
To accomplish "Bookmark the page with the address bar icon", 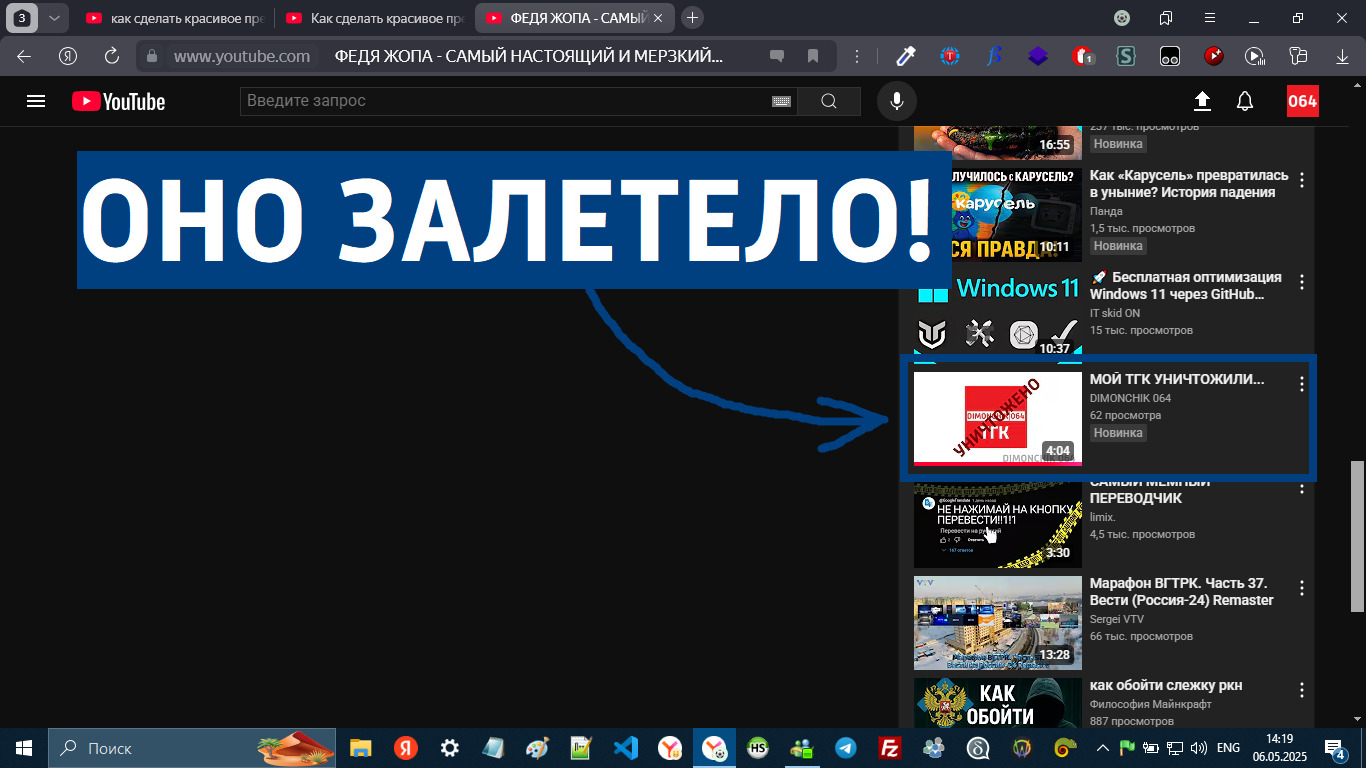I will pyautogui.click(x=813, y=56).
